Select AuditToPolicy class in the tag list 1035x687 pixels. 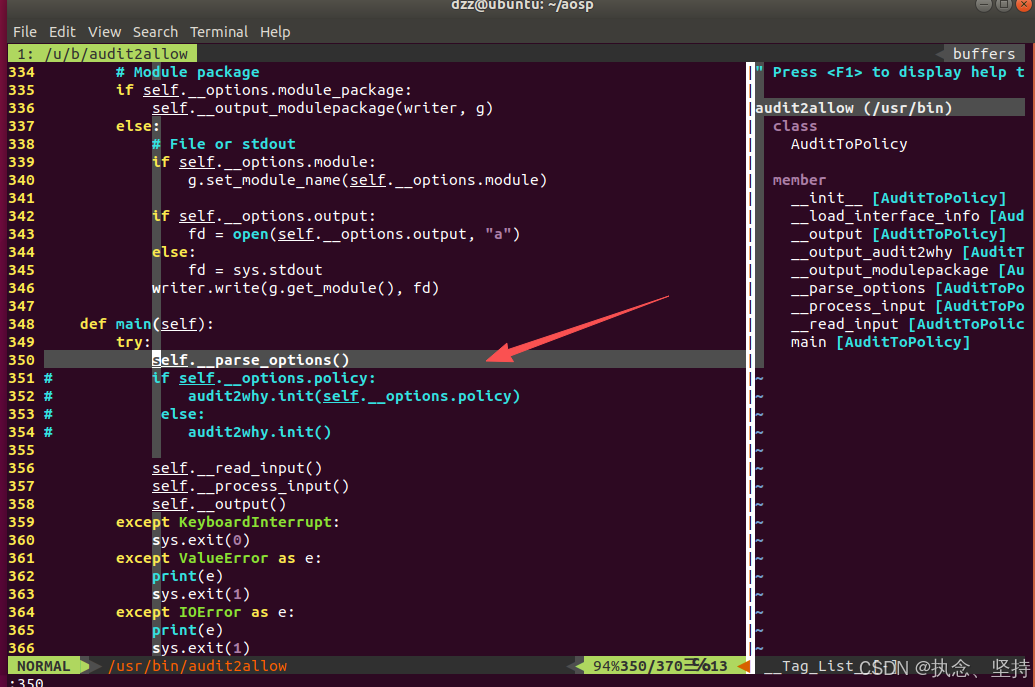point(849,144)
